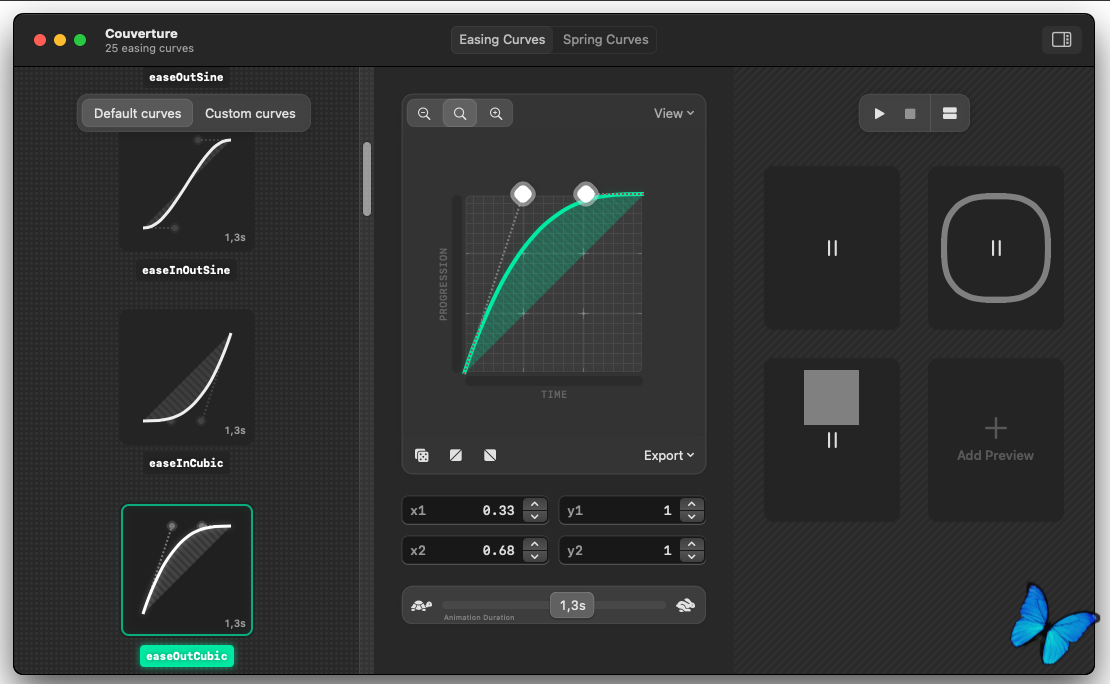This screenshot has width=1110, height=684.
Task: Click the Animation Duration slider handle
Action: (x=572, y=605)
